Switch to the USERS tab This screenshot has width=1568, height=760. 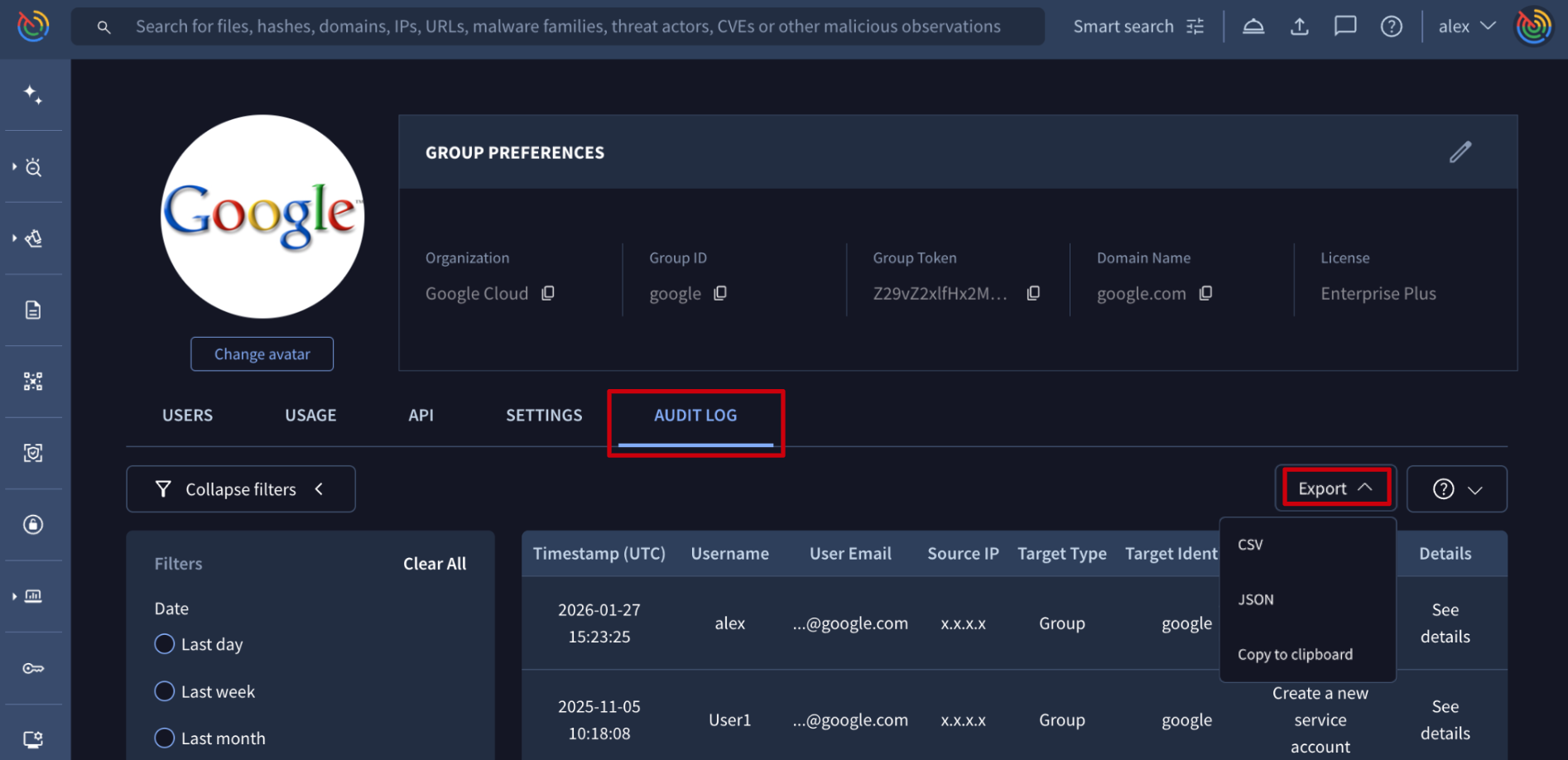click(187, 416)
